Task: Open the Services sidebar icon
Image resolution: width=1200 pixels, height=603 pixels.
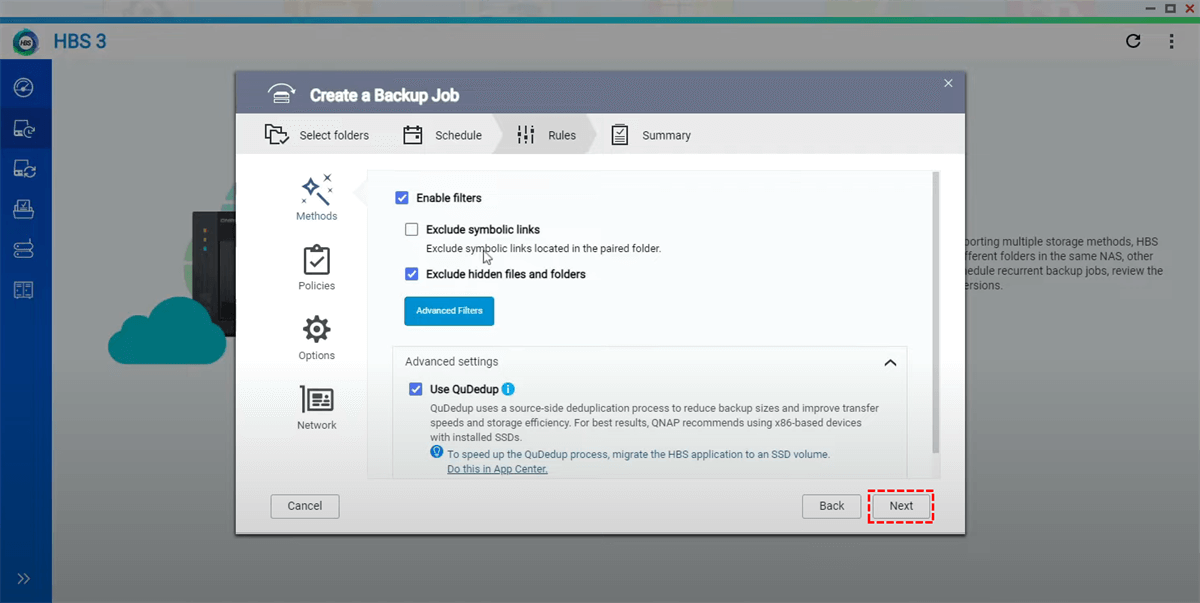Action: coord(24,210)
